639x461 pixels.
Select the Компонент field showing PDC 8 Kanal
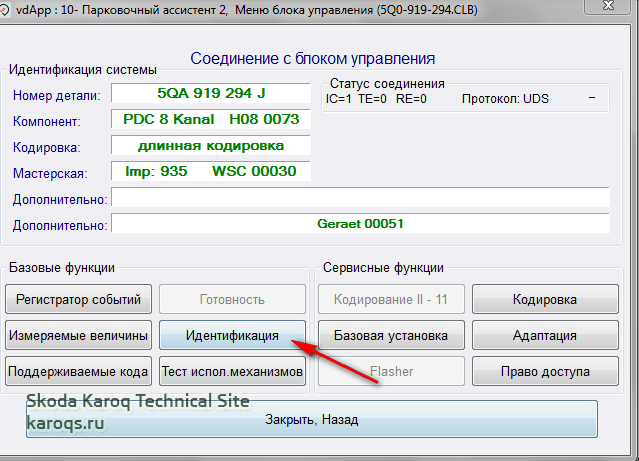click(210, 120)
